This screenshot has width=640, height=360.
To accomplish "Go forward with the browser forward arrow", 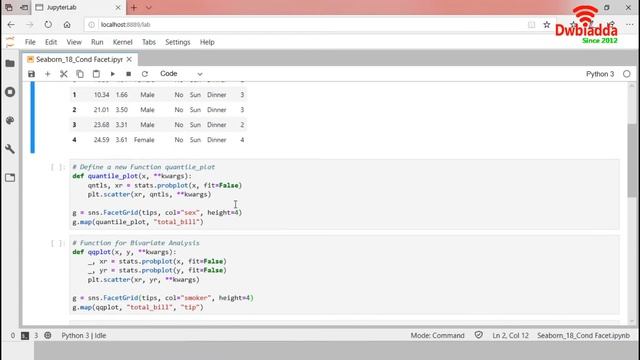I will (x=30, y=24).
